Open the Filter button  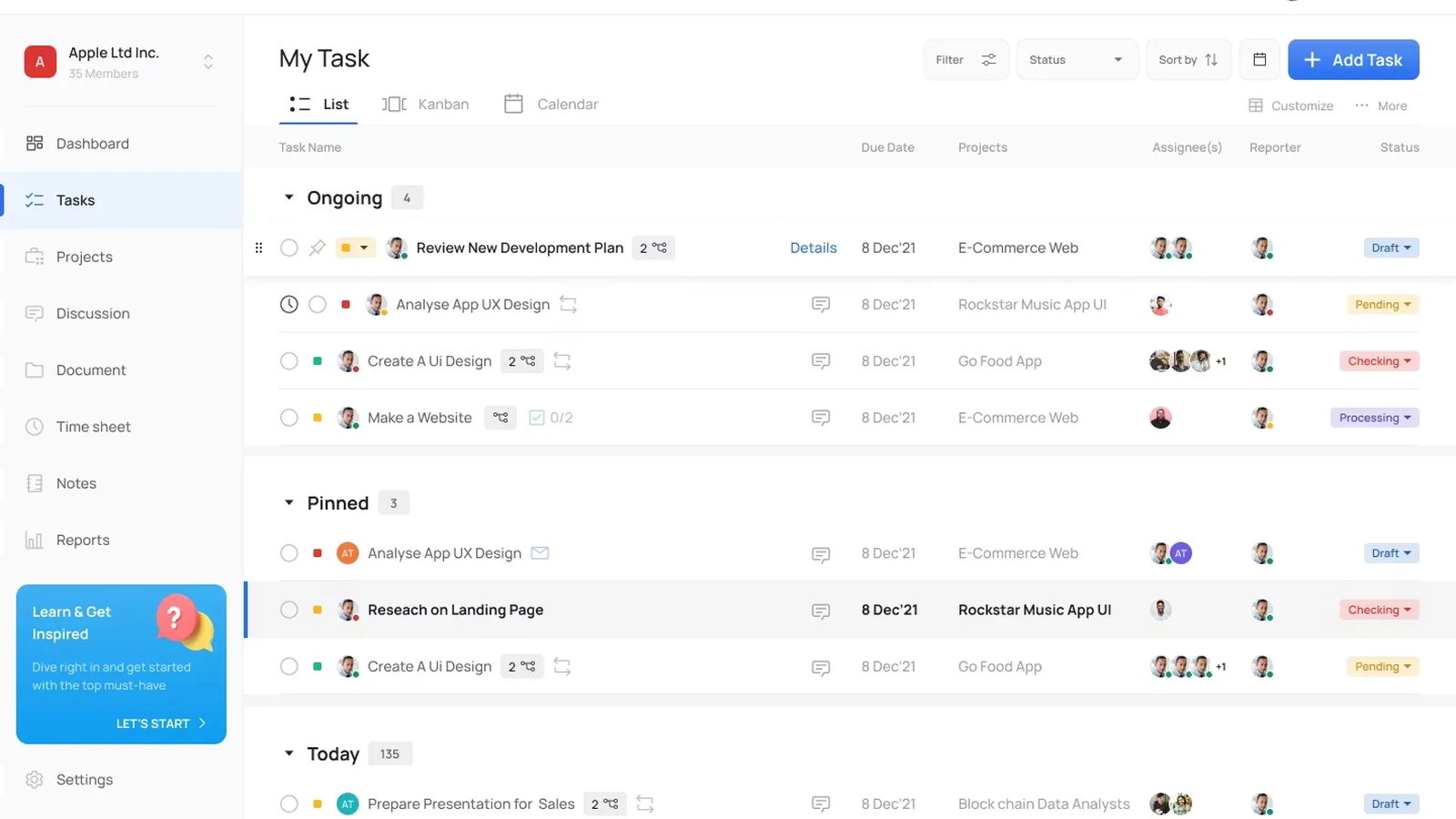pyautogui.click(x=966, y=59)
